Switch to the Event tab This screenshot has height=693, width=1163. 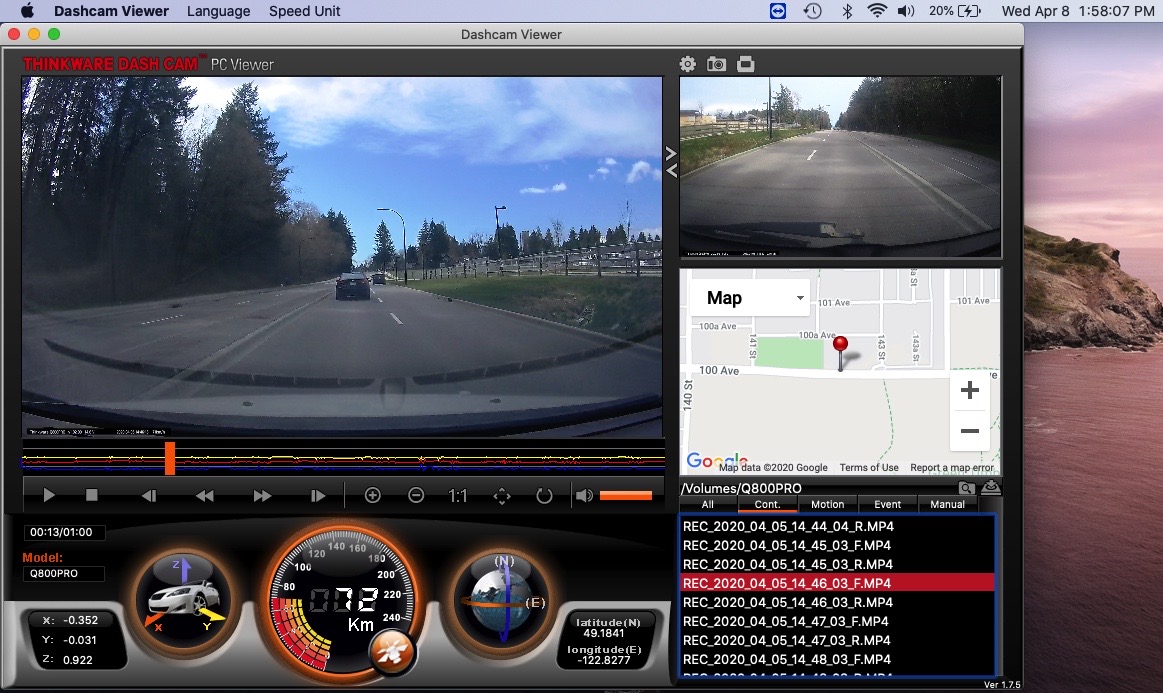pyautogui.click(x=888, y=505)
